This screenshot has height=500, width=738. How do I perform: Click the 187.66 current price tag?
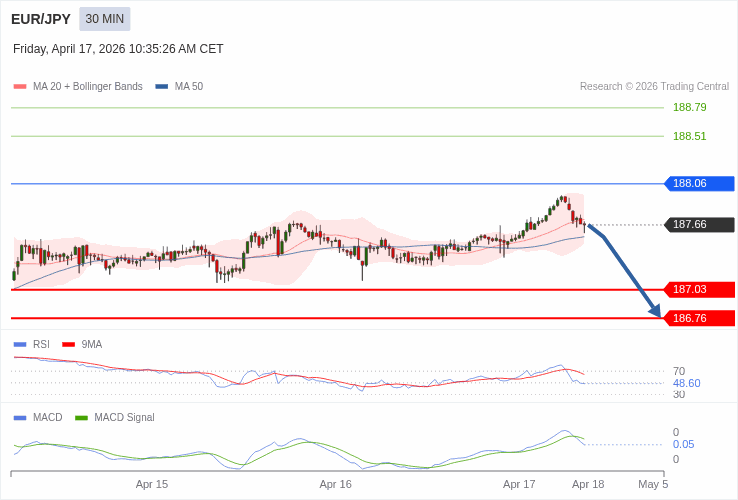[698, 225]
